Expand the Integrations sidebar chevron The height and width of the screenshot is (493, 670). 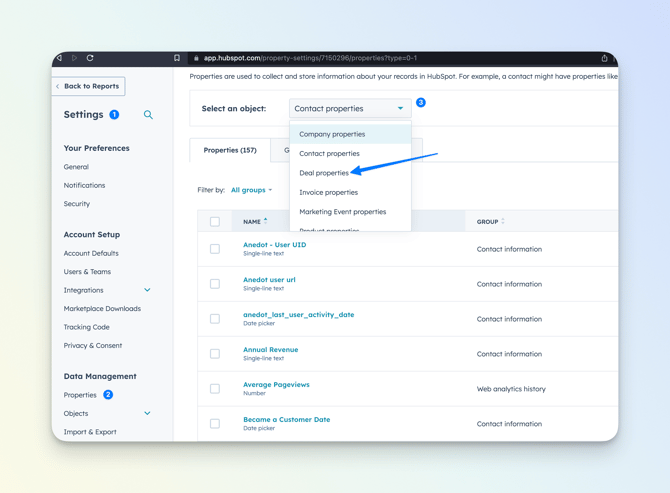147,290
